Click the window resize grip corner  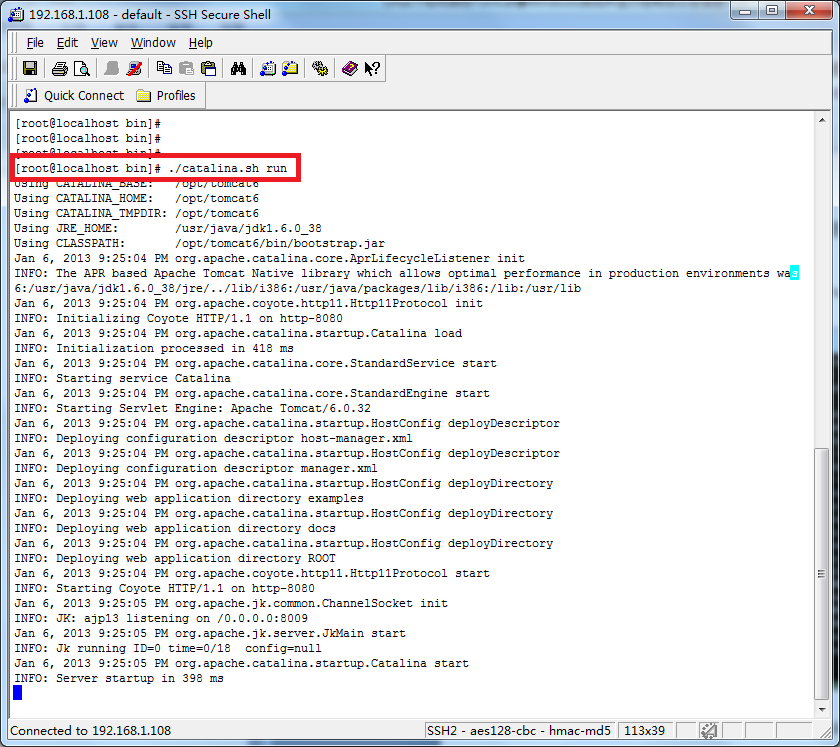coord(824,732)
